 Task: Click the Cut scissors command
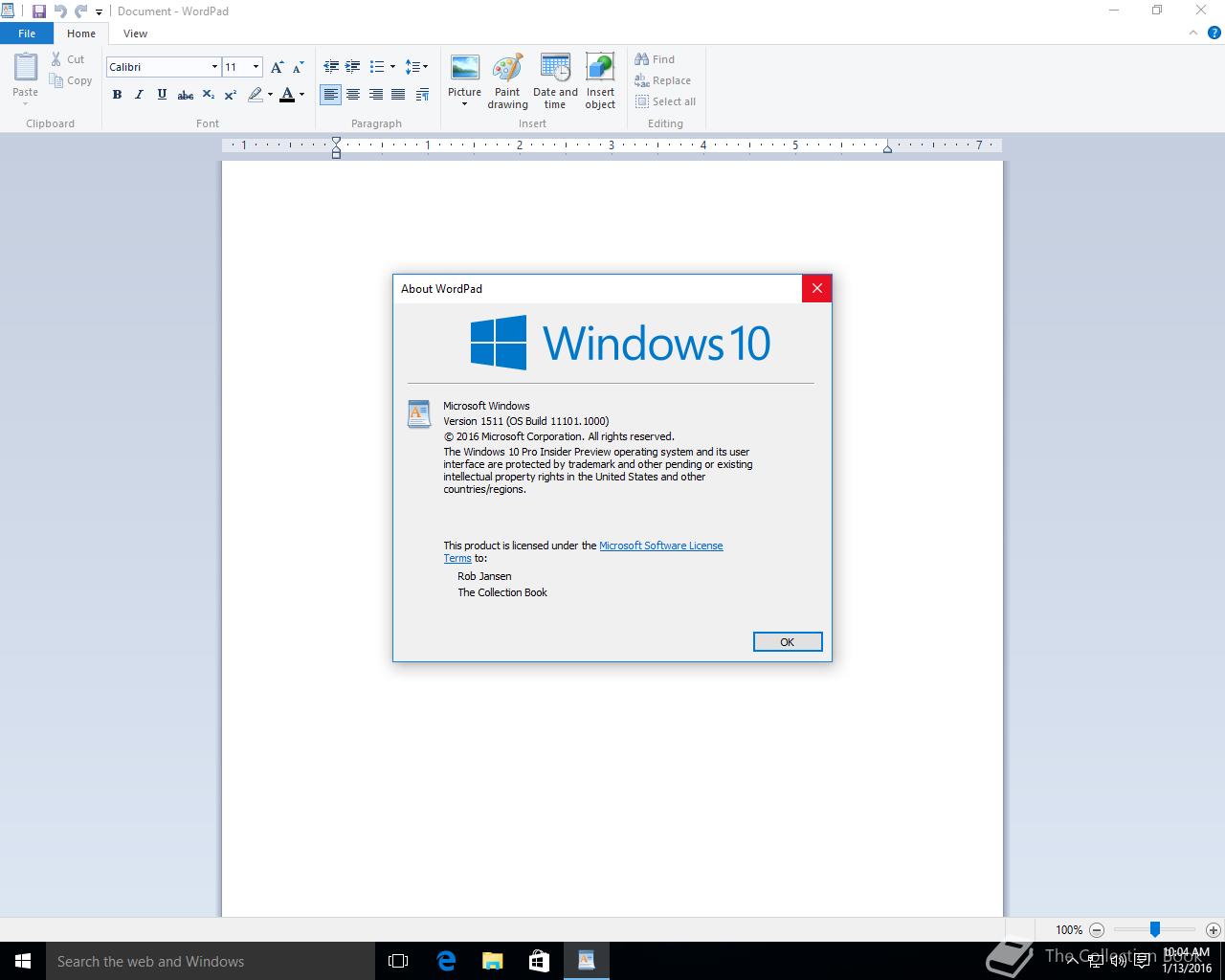click(x=67, y=59)
